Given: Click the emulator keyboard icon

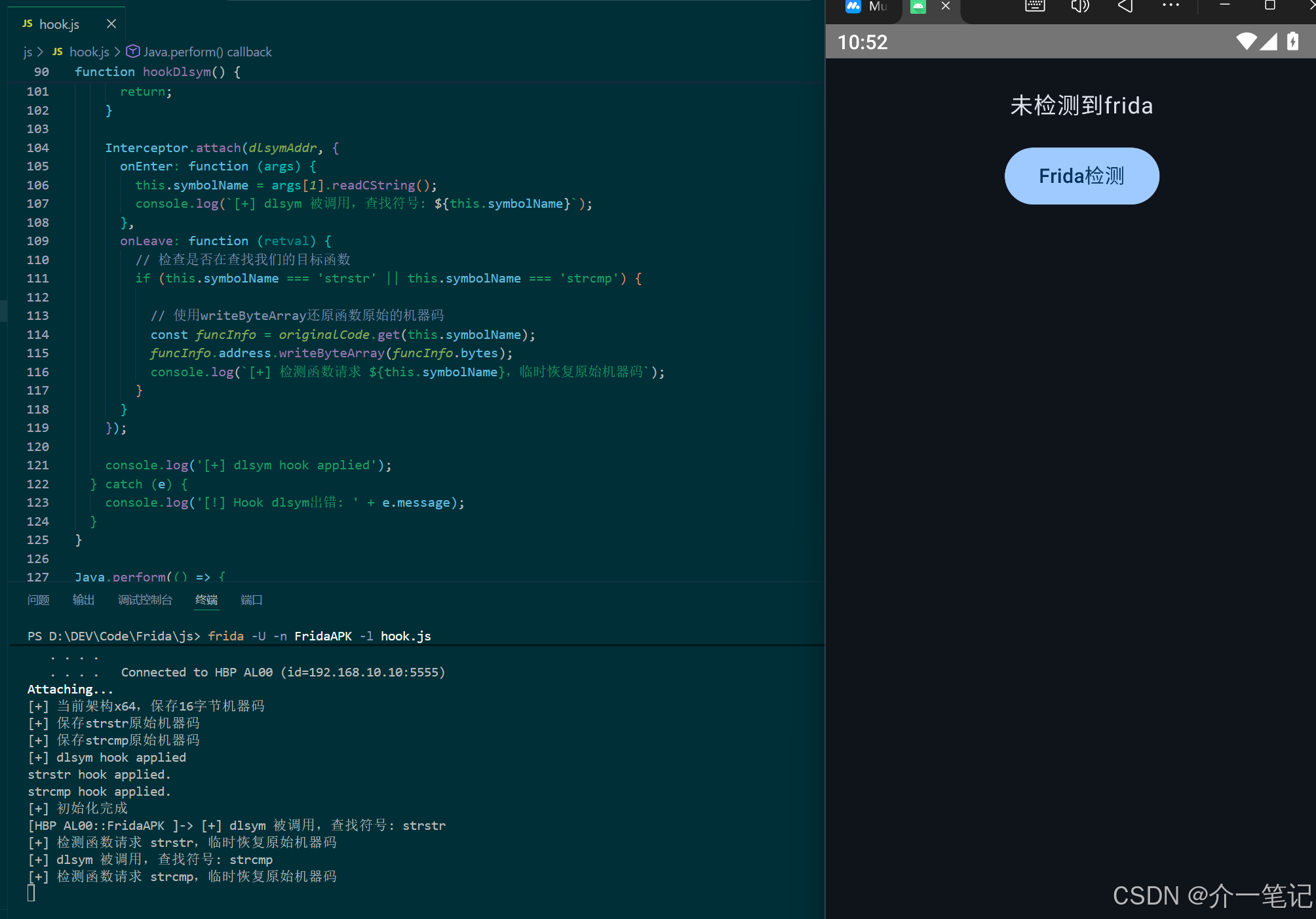Looking at the screenshot, I should click(x=1035, y=6).
